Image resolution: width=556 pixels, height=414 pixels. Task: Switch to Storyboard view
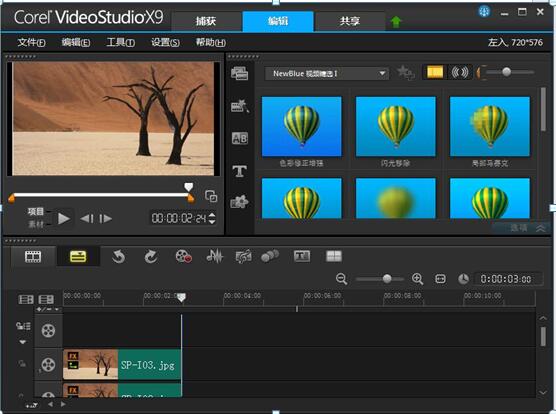(x=33, y=256)
